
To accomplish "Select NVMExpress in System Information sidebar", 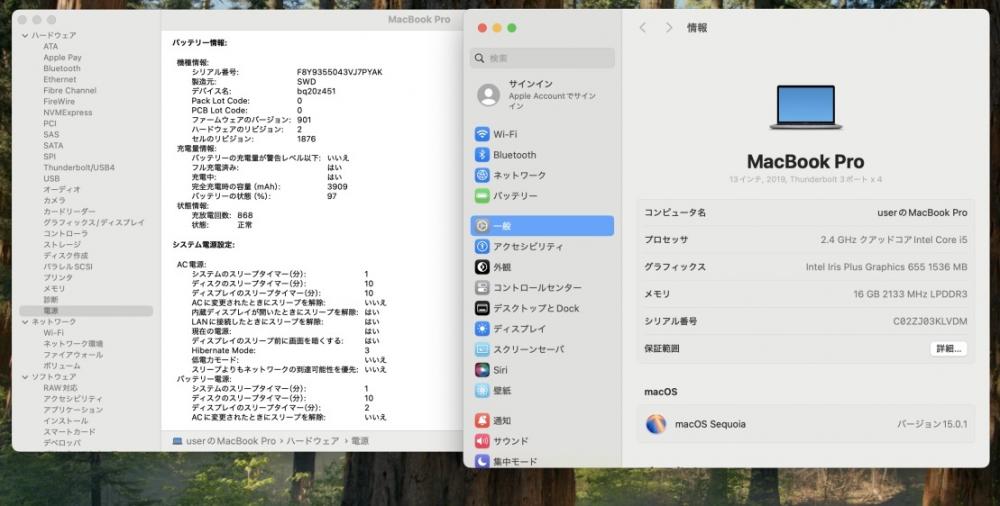I will [x=68, y=112].
